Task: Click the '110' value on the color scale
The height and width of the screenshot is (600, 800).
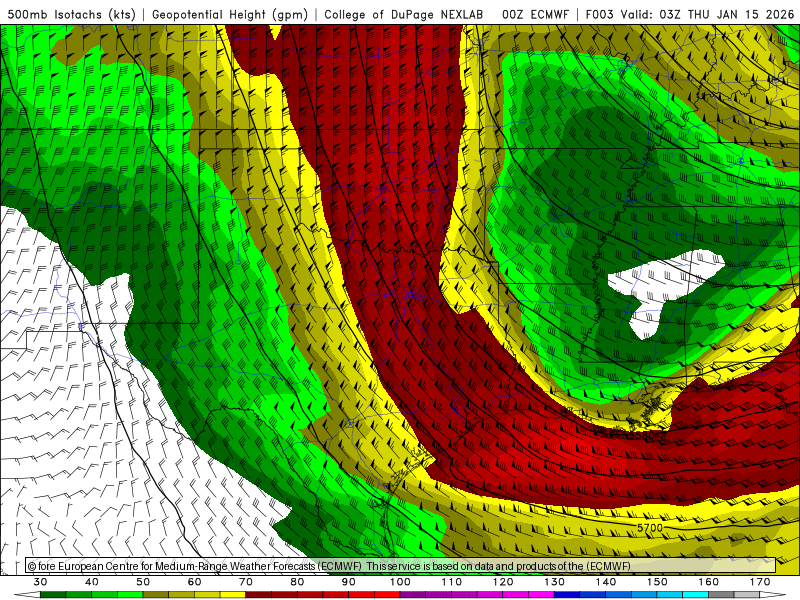Action: (452, 582)
